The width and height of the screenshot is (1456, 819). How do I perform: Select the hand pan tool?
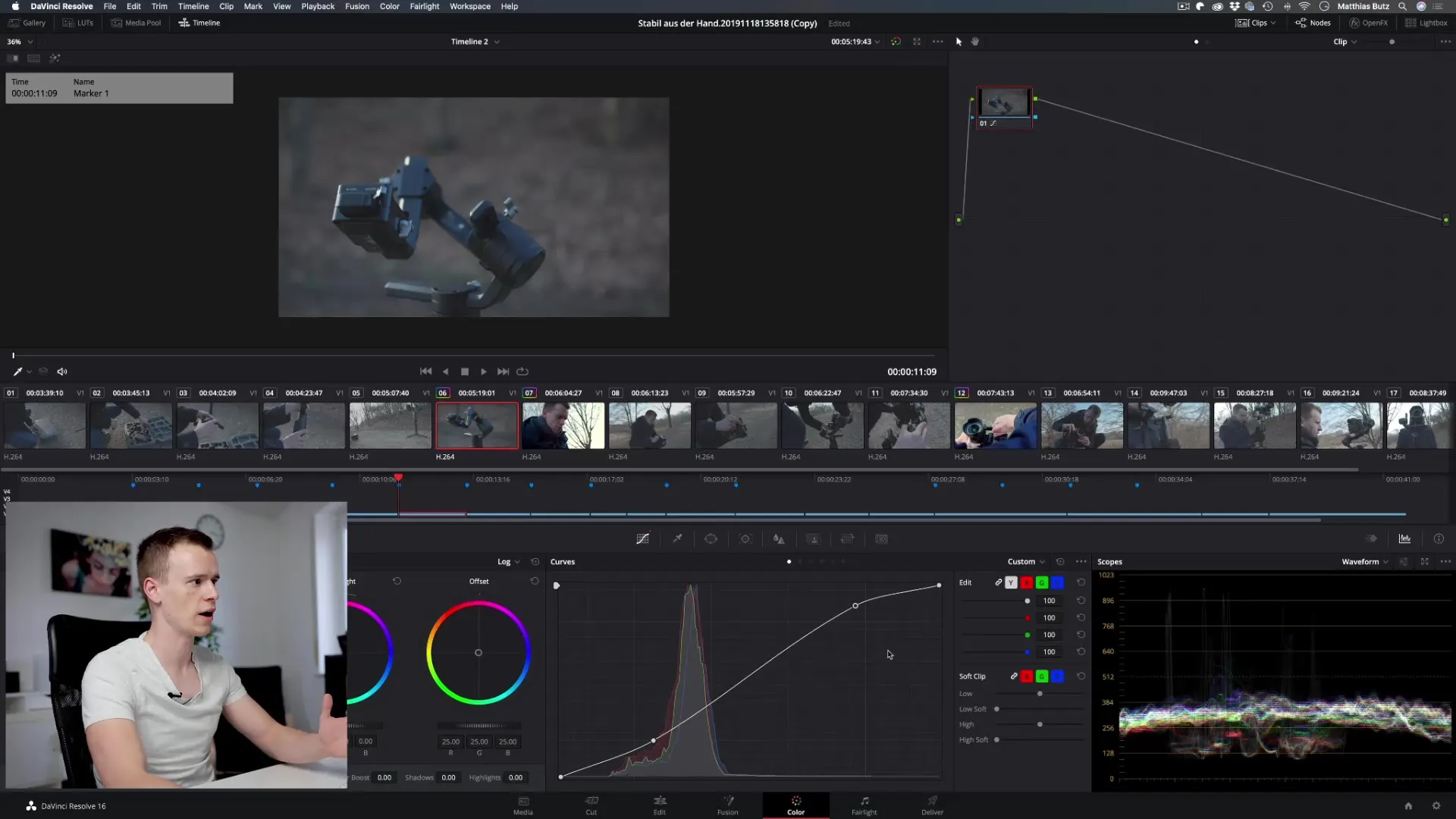975,42
